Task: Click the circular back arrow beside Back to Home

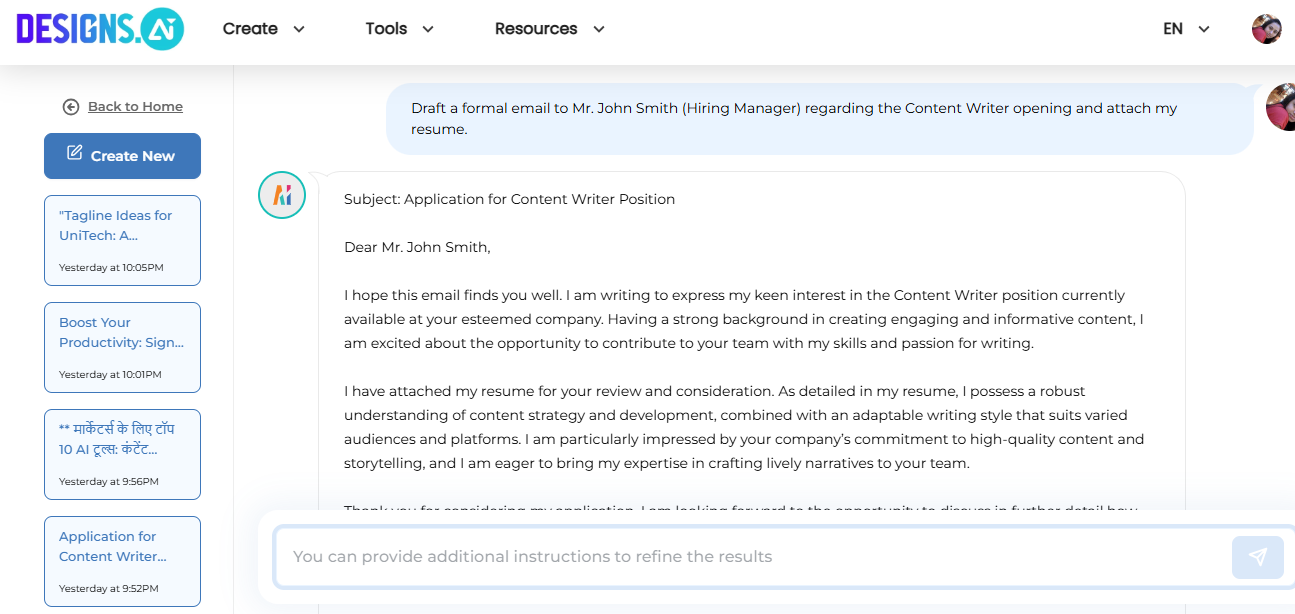Action: click(x=71, y=106)
